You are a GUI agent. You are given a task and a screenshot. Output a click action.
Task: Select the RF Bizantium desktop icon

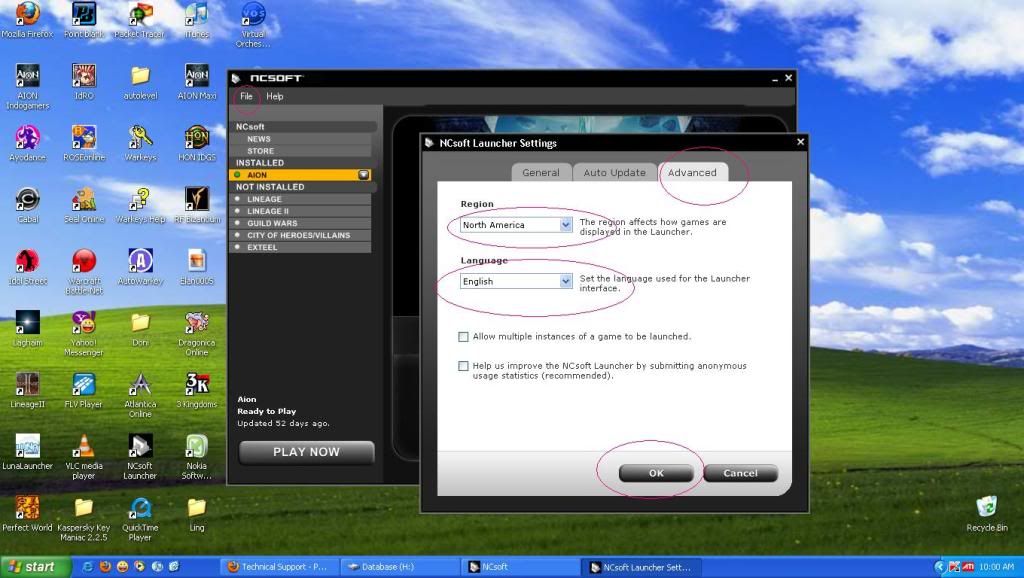(x=197, y=199)
